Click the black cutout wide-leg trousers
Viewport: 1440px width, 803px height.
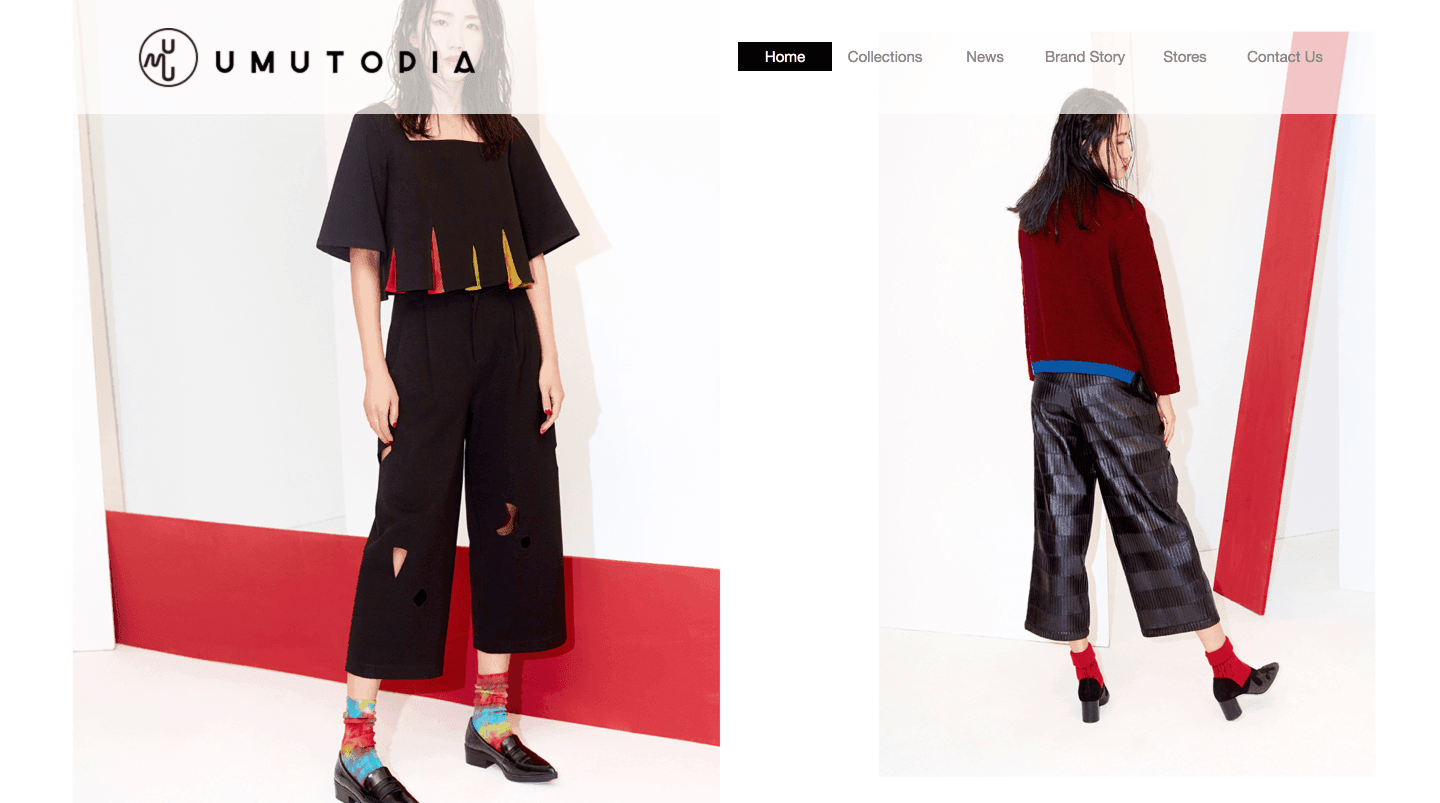click(457, 480)
